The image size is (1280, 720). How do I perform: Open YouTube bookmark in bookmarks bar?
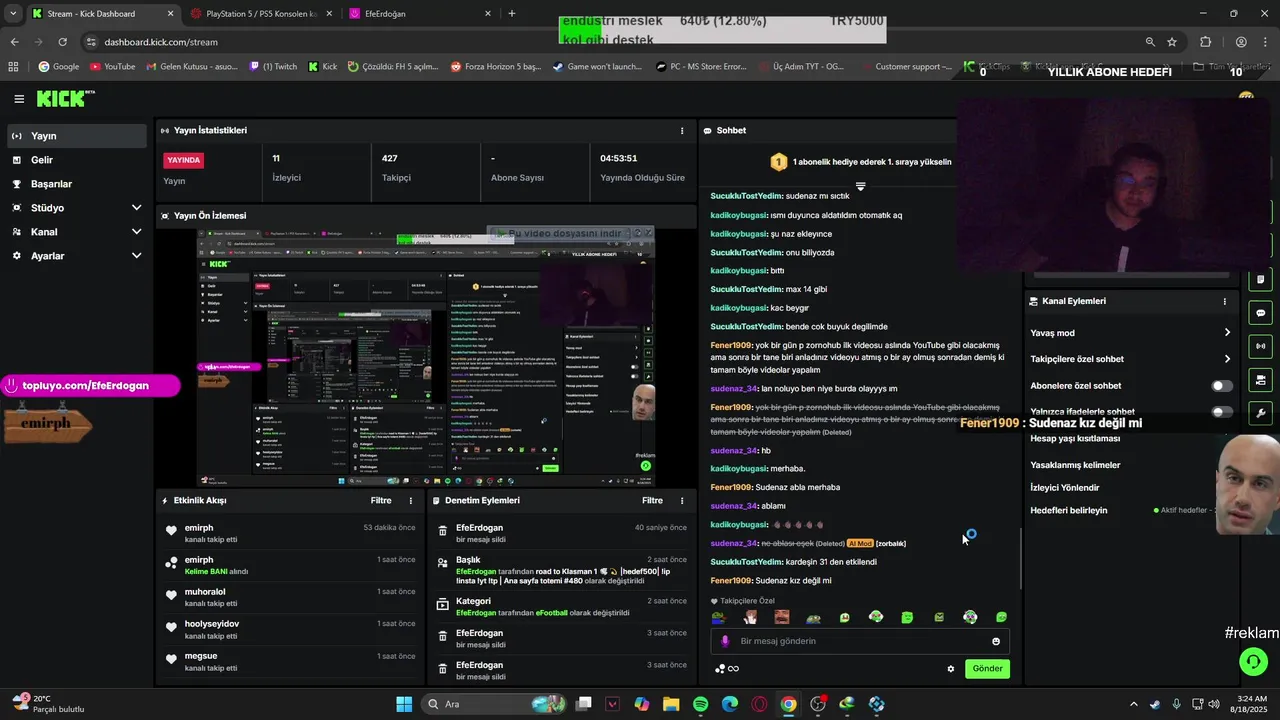(x=112, y=67)
